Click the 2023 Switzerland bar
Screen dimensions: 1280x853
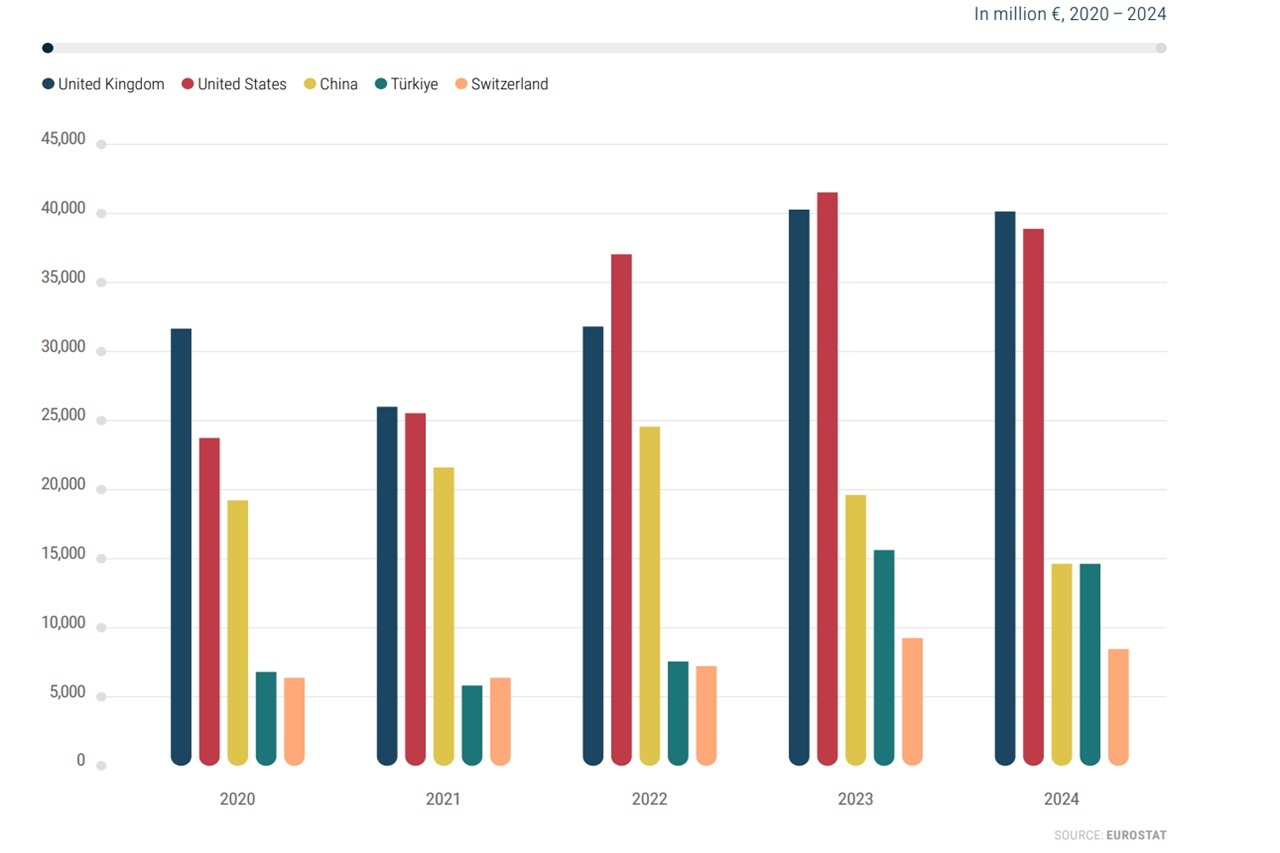pyautogui.click(x=912, y=702)
